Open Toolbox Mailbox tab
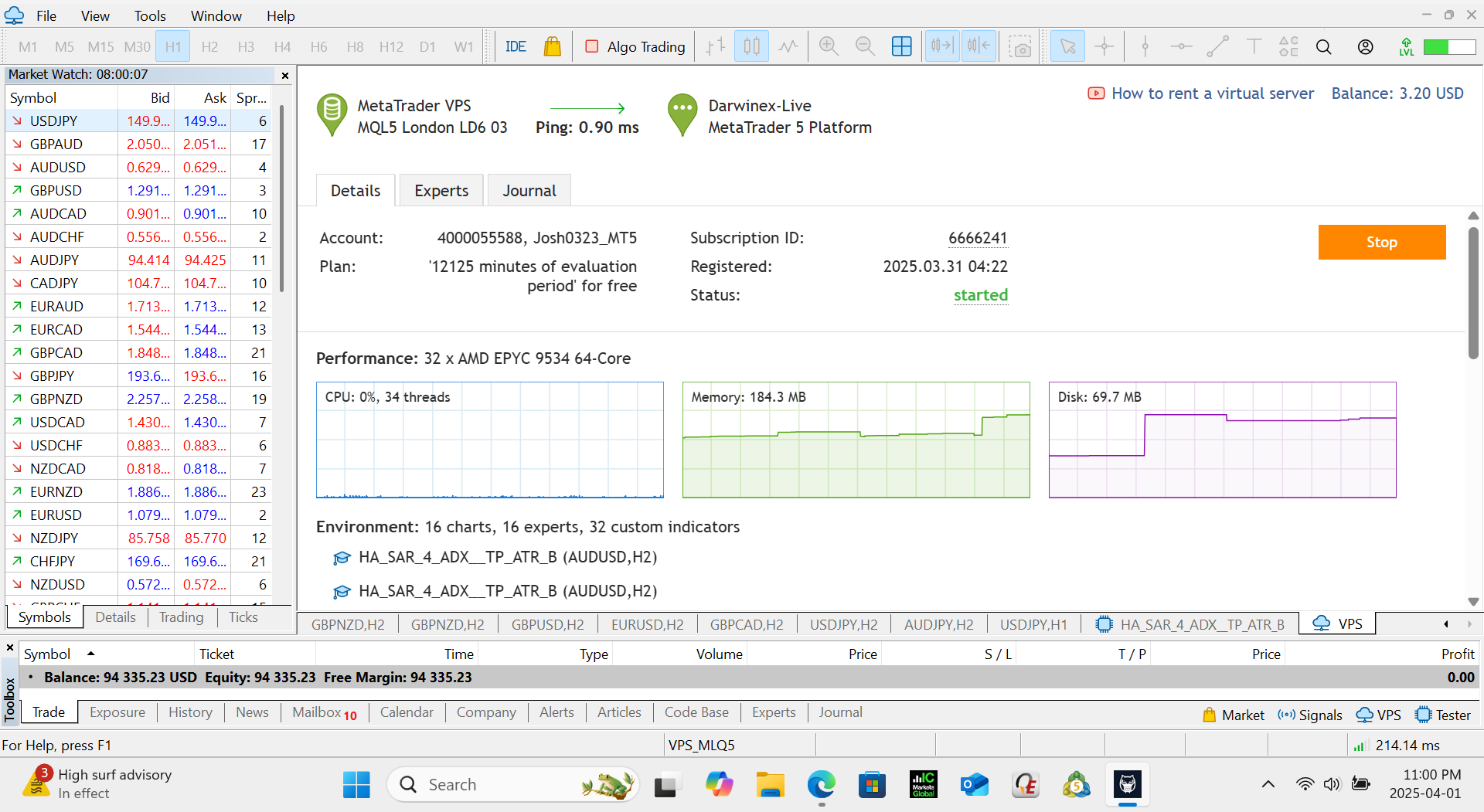This screenshot has height=812, width=1484. coord(324,712)
